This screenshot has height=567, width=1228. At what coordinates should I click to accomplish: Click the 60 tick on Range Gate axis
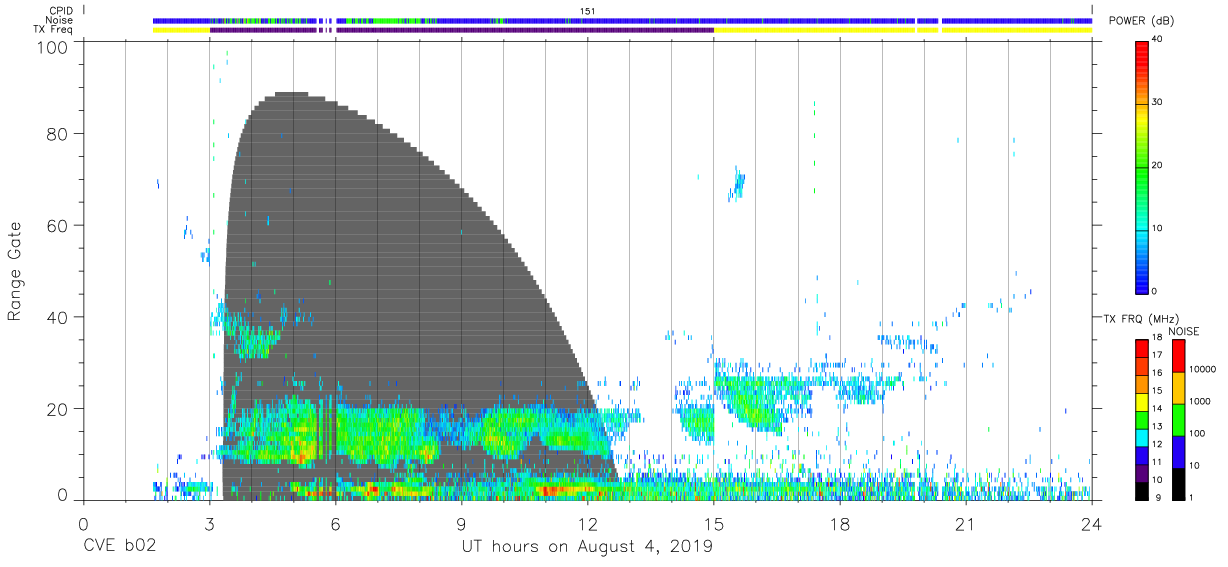click(58, 226)
